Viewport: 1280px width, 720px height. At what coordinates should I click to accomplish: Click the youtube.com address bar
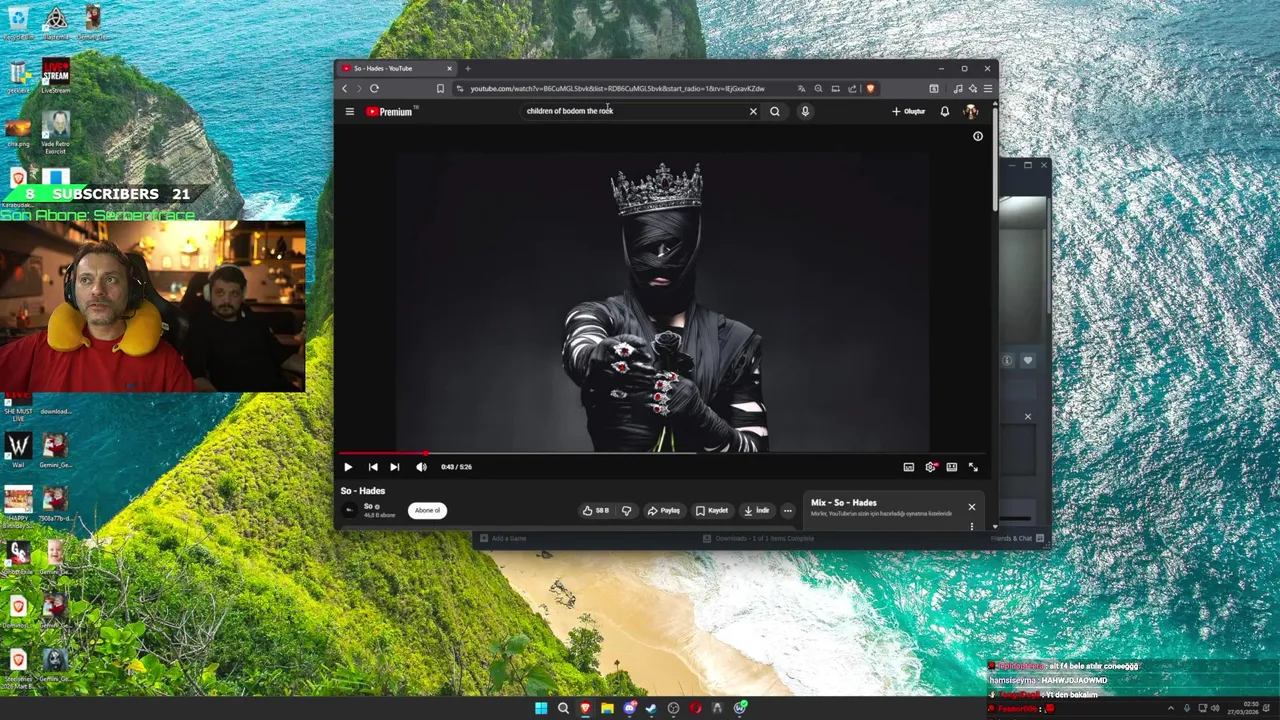(617, 88)
